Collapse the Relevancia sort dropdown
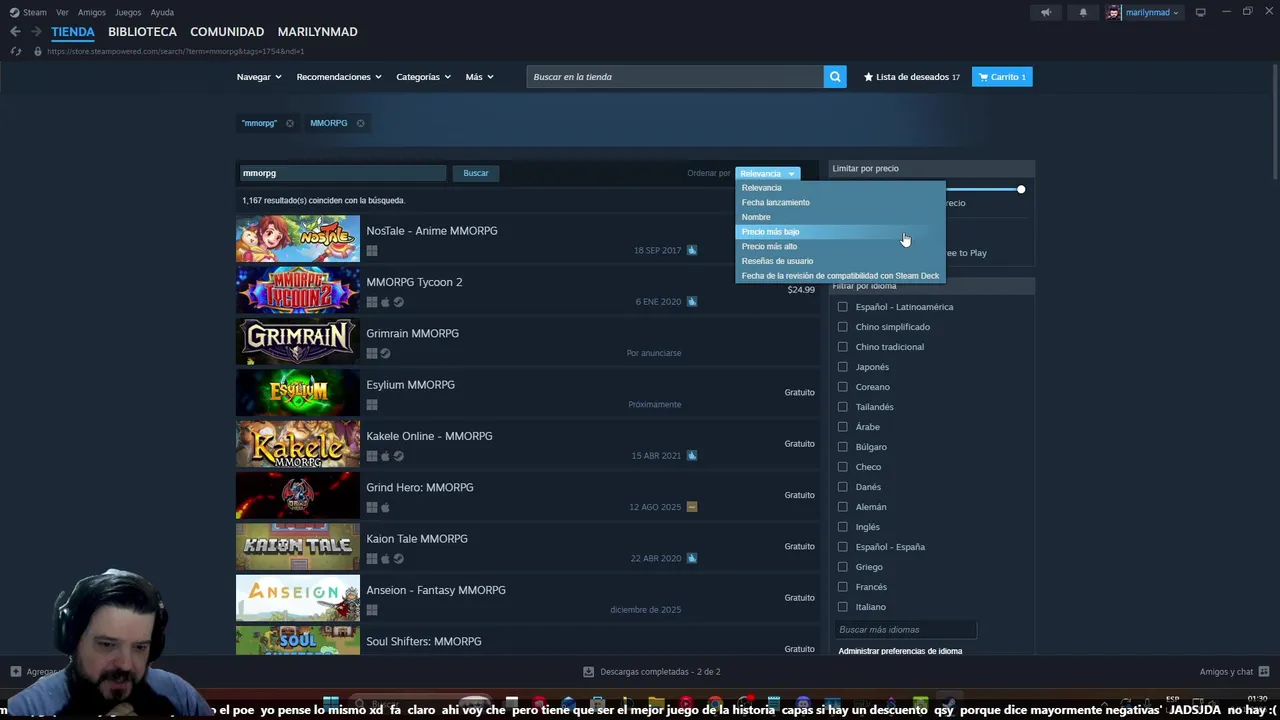1280x720 pixels. [x=767, y=173]
